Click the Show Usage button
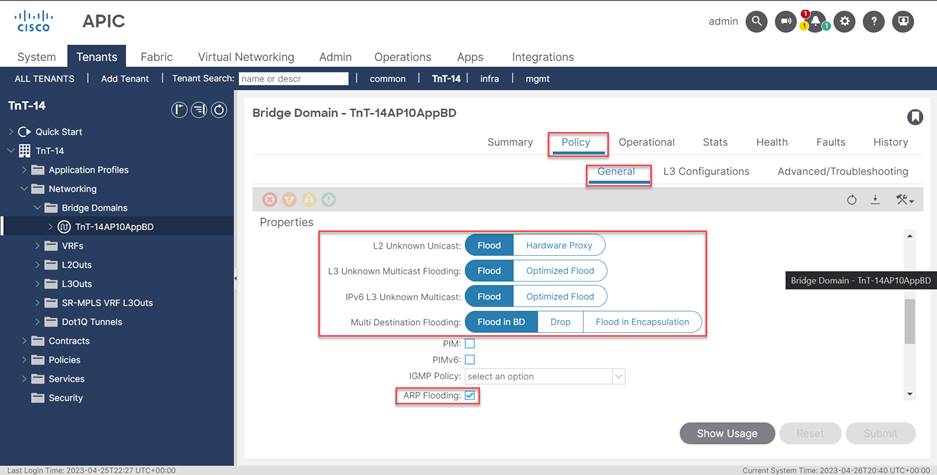 point(727,433)
